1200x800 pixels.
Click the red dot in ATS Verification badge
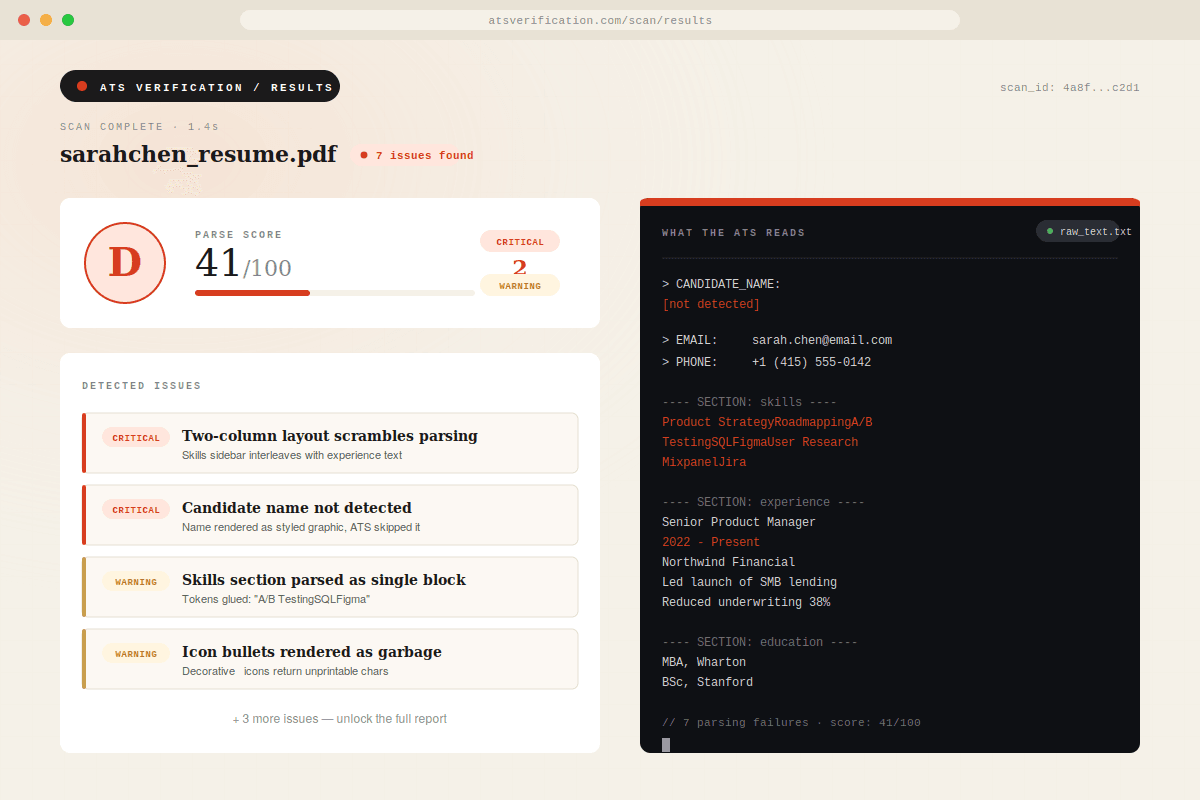tap(82, 86)
